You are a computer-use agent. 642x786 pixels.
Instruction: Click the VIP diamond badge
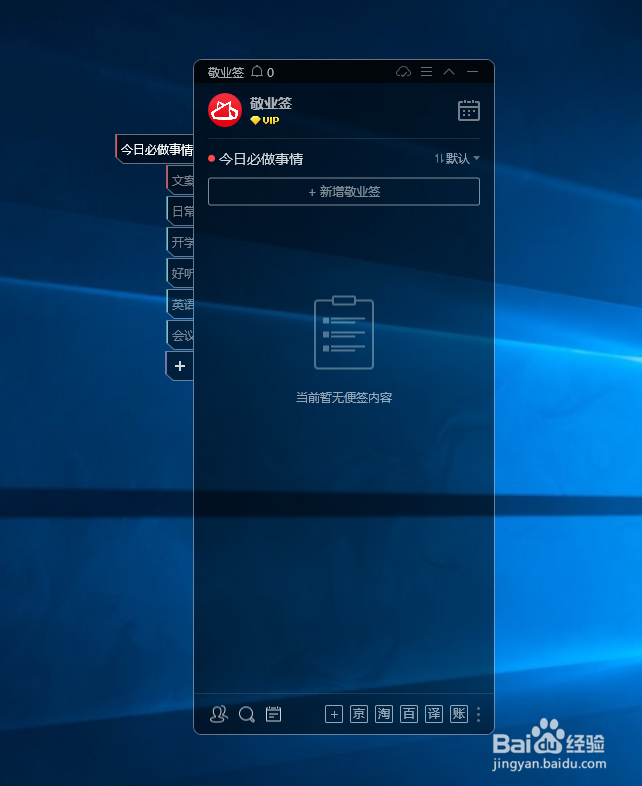(265, 120)
